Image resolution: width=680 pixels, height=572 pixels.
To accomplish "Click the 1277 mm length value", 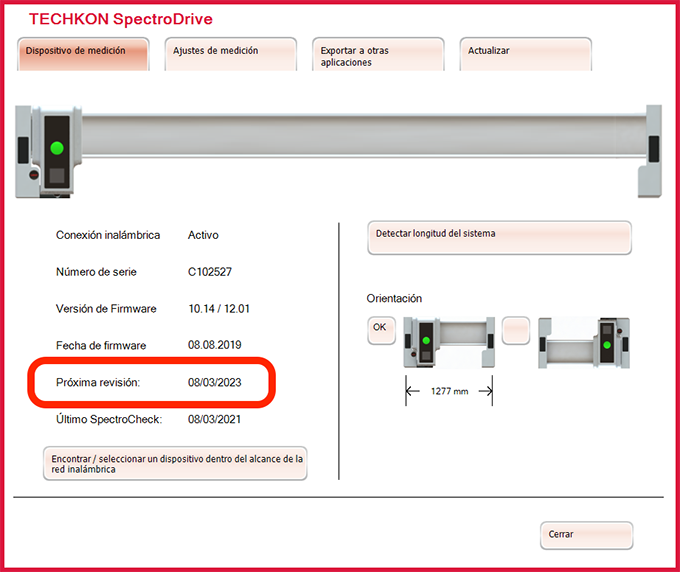I will [449, 391].
